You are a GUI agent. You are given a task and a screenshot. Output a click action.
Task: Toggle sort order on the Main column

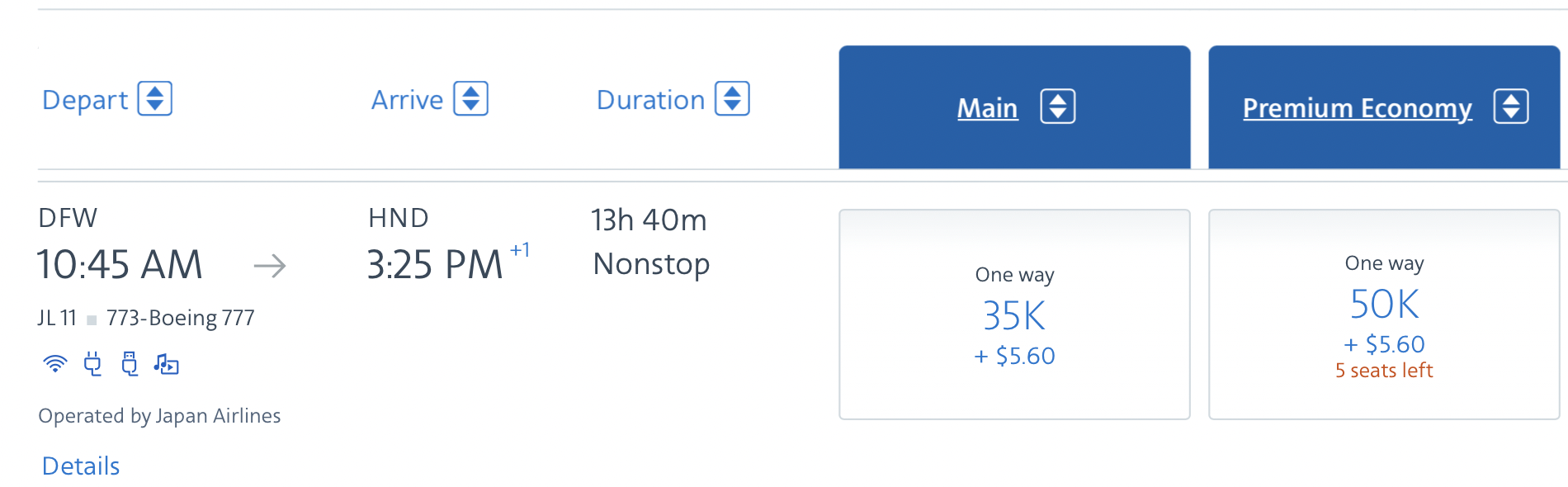1058,106
